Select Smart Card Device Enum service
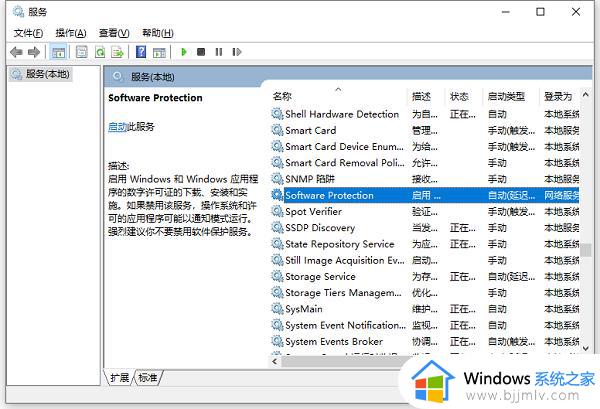 click(425, 147)
